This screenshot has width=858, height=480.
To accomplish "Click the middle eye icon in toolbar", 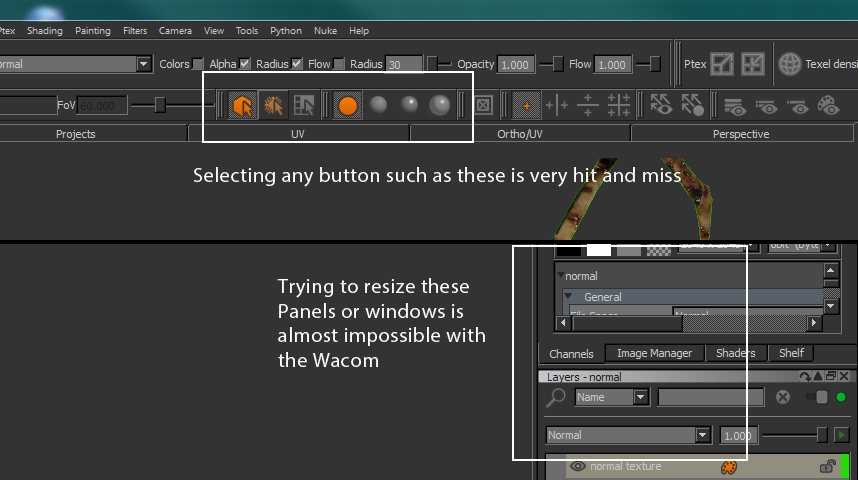I will tap(767, 107).
